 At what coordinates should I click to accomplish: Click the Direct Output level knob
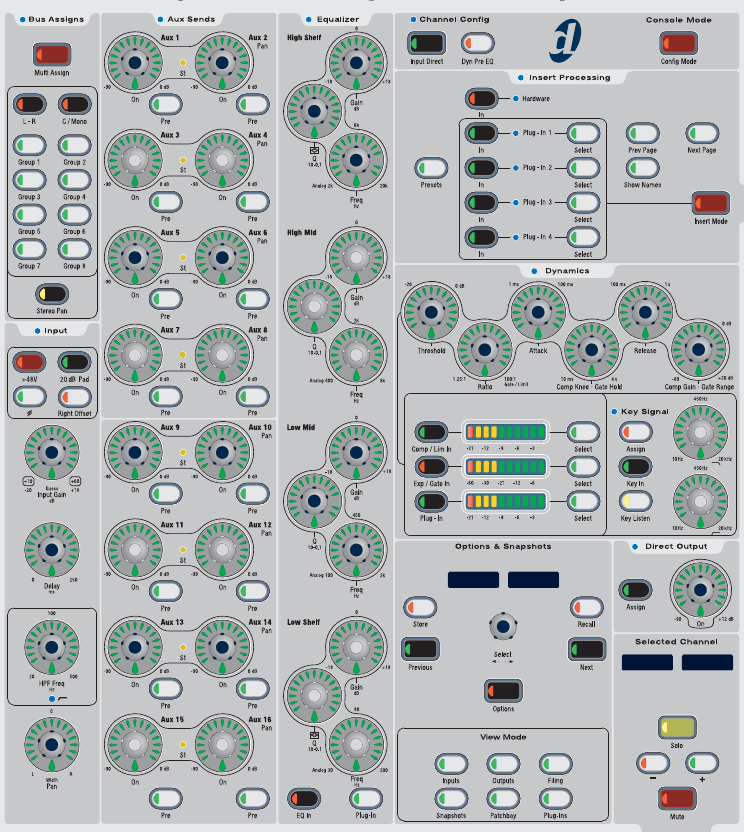pos(700,590)
